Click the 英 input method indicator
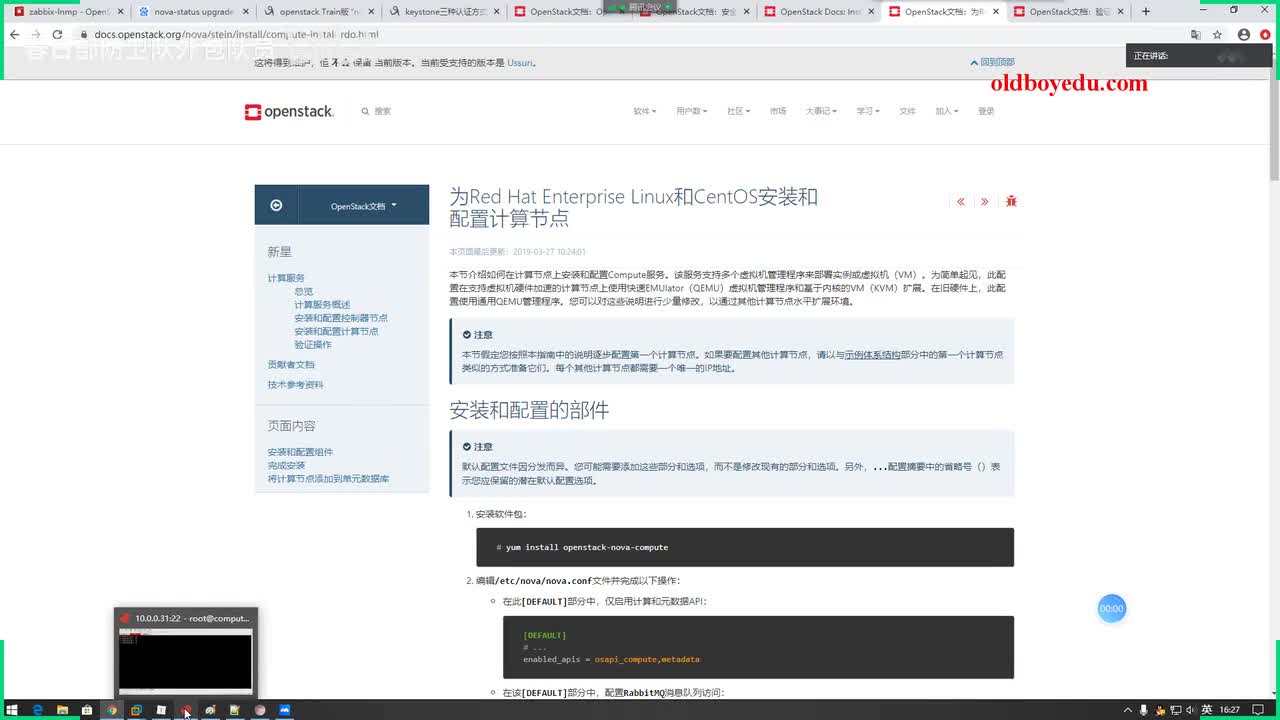The image size is (1280, 720). 1207,710
